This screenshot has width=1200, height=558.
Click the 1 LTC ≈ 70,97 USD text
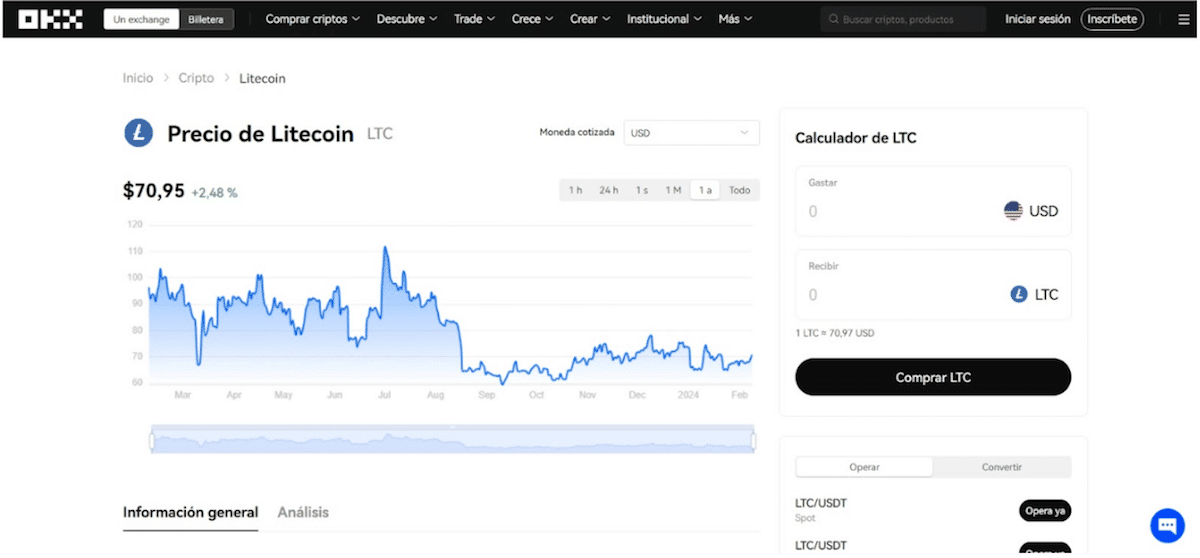(834, 333)
